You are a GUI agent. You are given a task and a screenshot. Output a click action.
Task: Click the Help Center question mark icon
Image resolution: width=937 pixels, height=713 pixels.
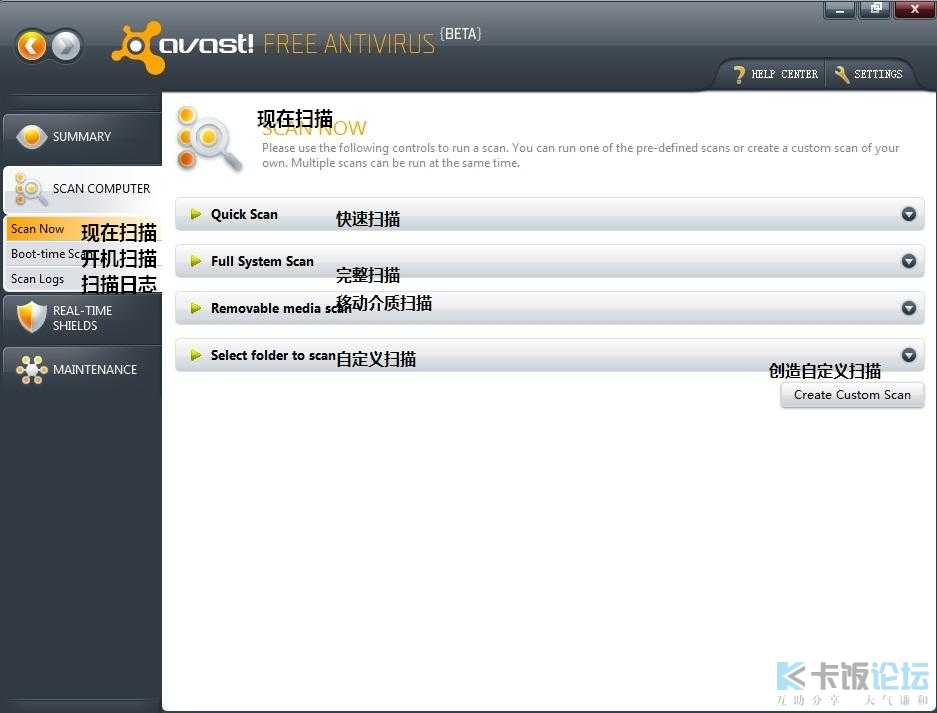click(739, 74)
